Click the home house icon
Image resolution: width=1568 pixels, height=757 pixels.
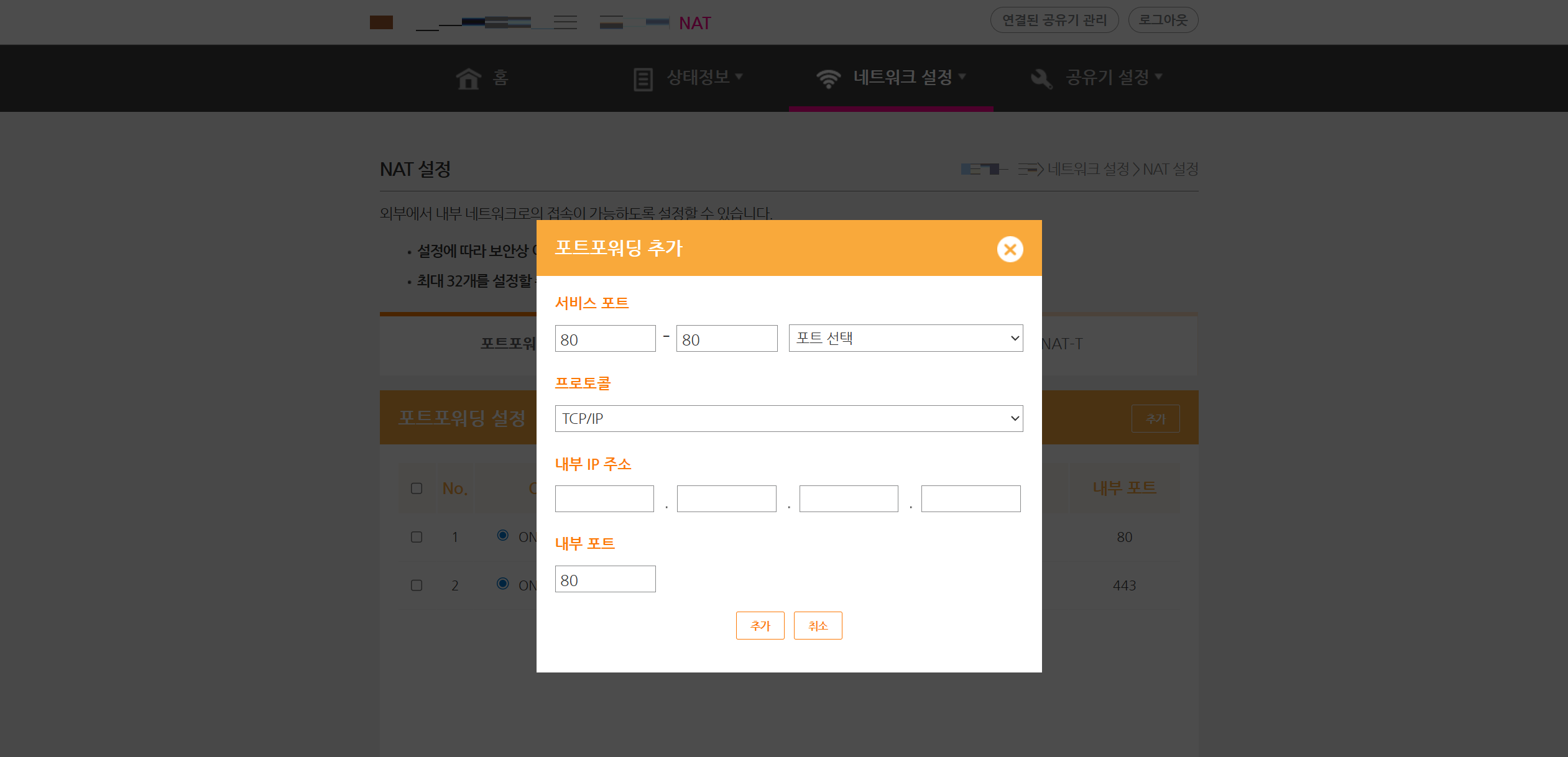[468, 78]
